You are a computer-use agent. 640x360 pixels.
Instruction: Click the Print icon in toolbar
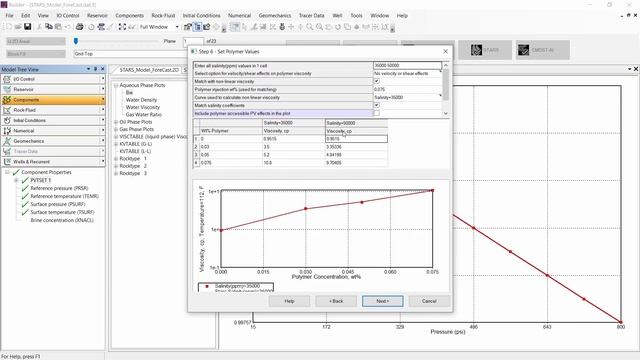click(79, 27)
